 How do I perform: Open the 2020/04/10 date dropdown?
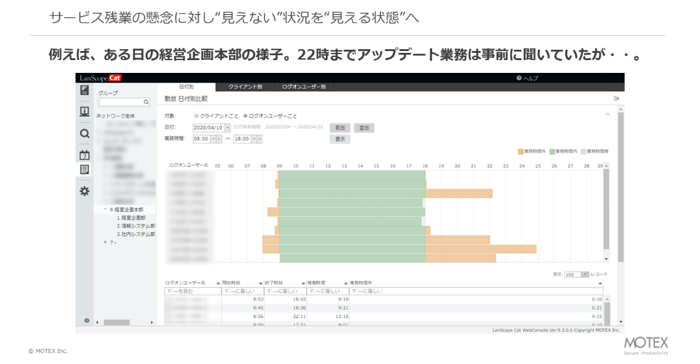pyautogui.click(x=228, y=128)
